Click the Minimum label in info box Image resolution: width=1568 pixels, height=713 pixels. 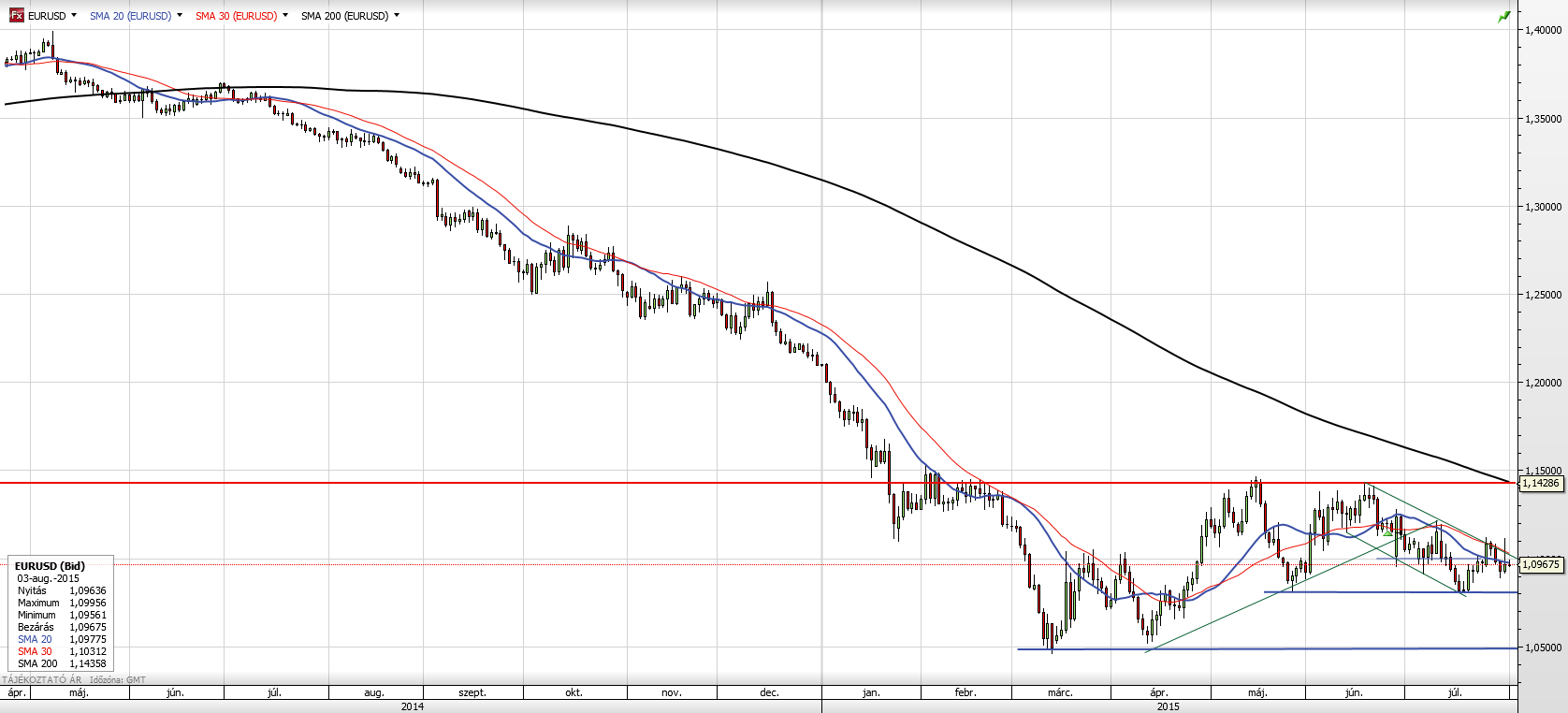(36, 615)
